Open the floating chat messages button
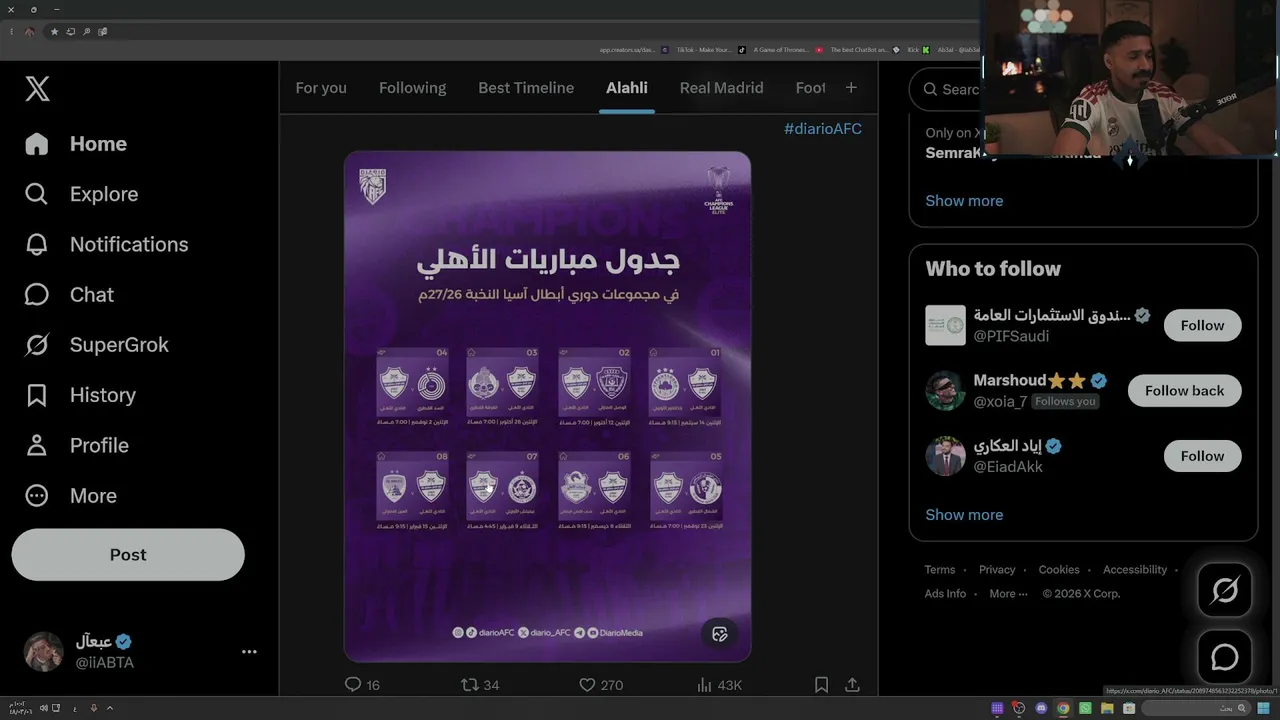 [x=1225, y=657]
